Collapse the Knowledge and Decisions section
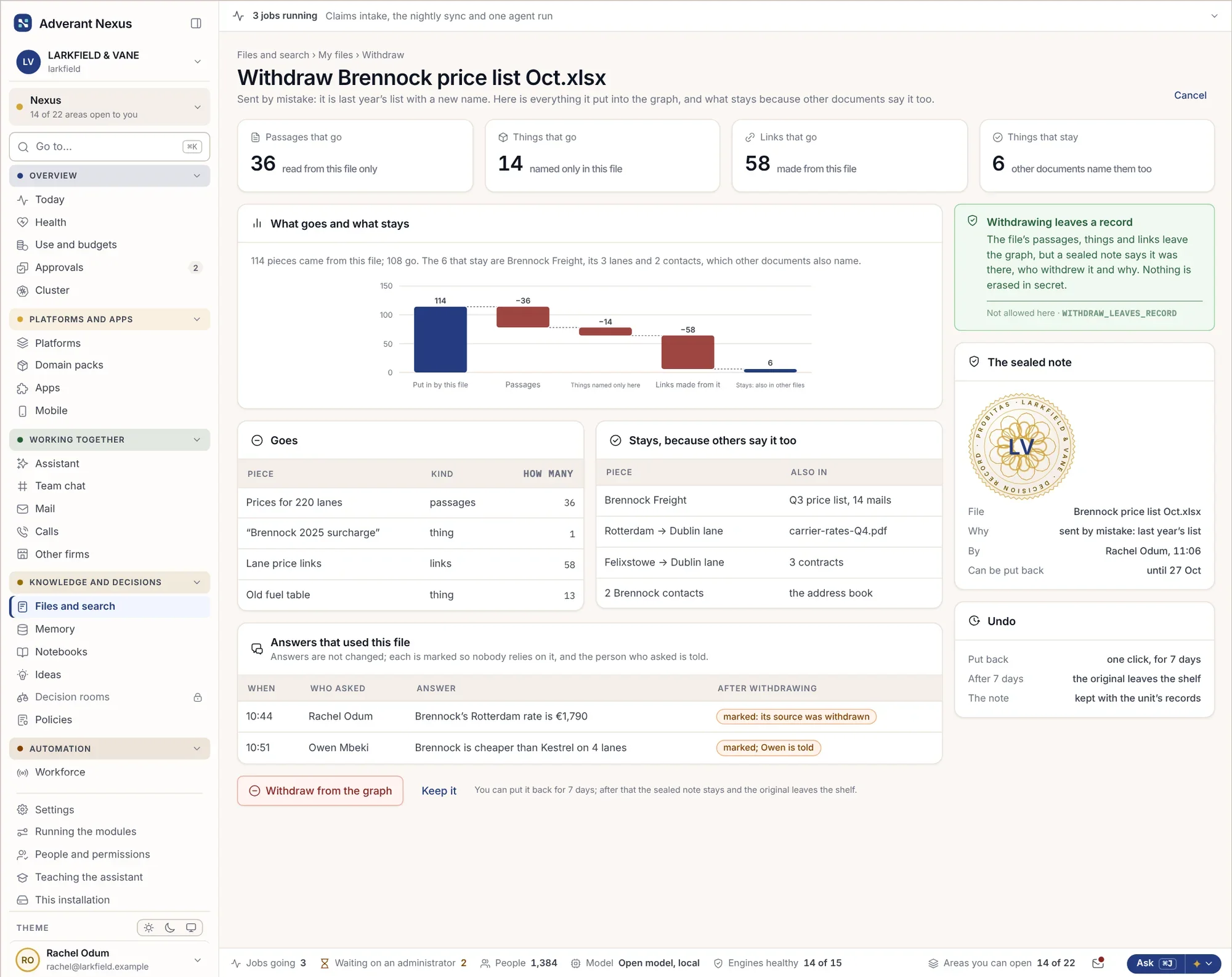The width and height of the screenshot is (1232, 977). 110,582
